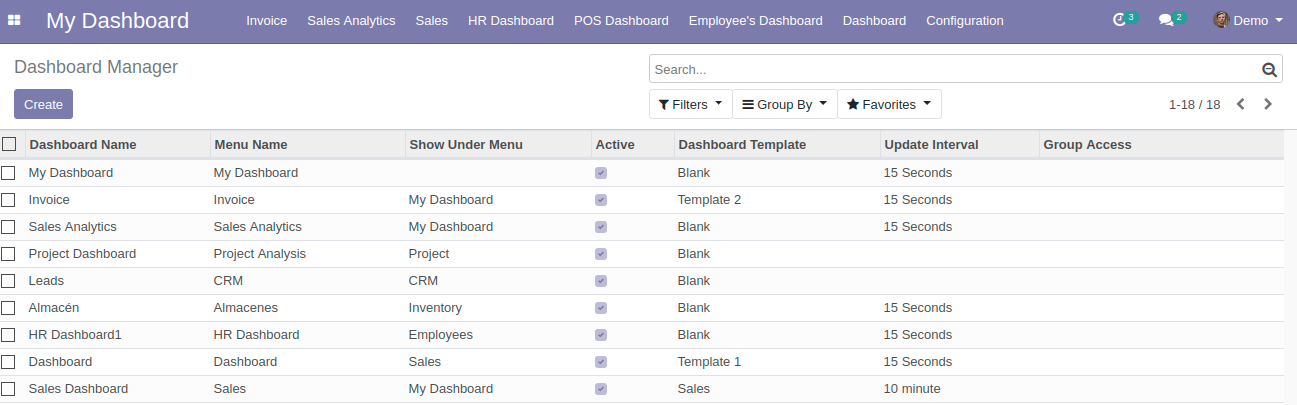Select all rows with header checkbox
This screenshot has height=405, width=1297.
(x=9, y=145)
